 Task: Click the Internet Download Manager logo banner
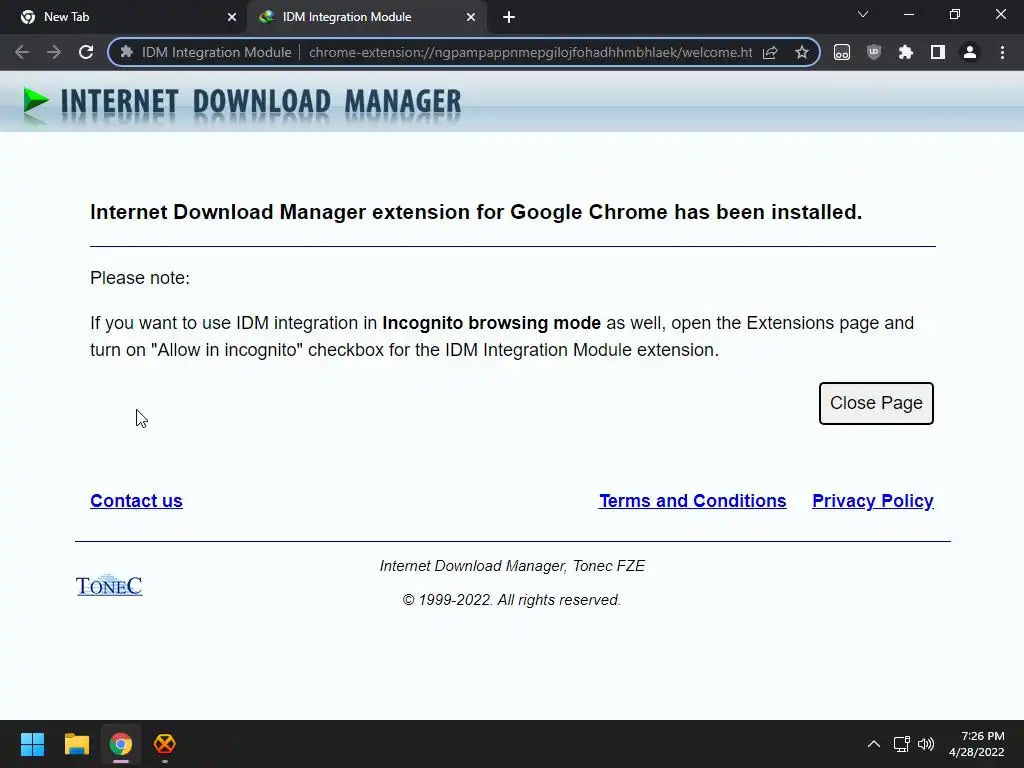(242, 104)
